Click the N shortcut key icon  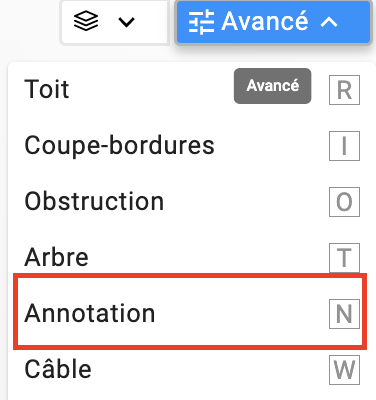click(344, 314)
